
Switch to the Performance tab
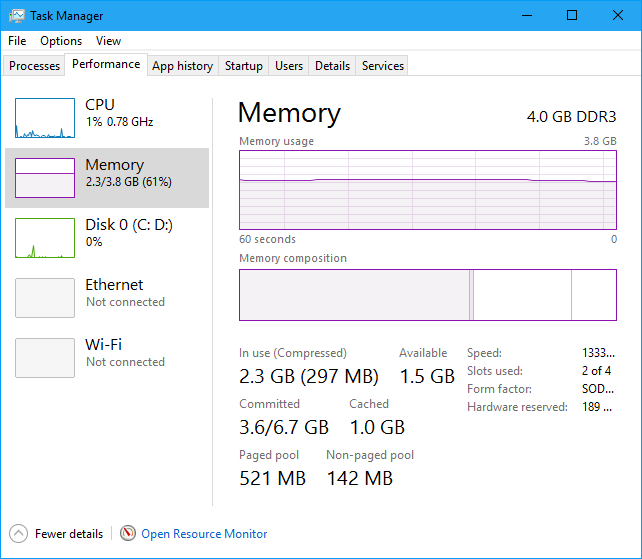click(x=106, y=64)
